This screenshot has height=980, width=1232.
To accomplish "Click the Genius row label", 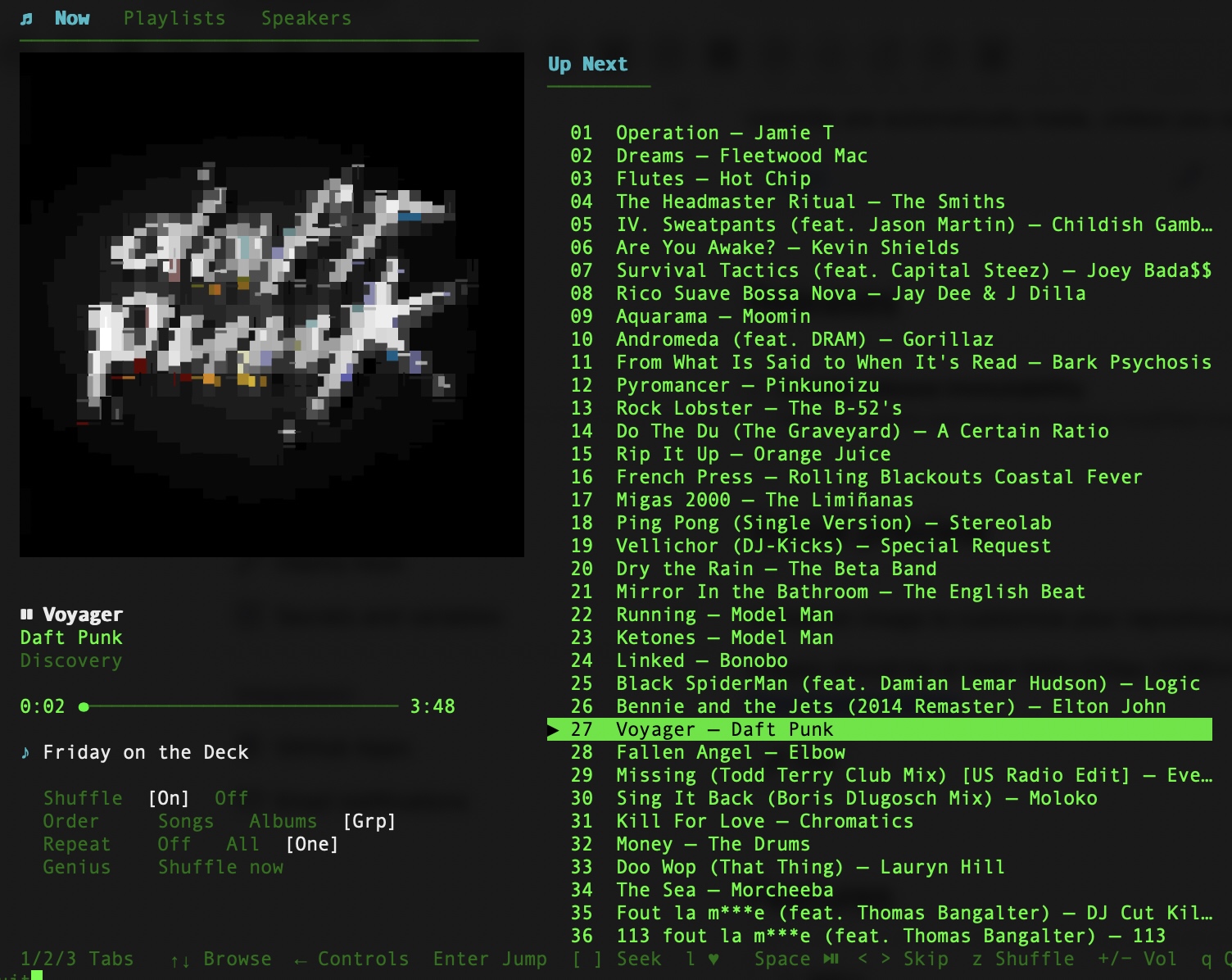I will 76,867.
